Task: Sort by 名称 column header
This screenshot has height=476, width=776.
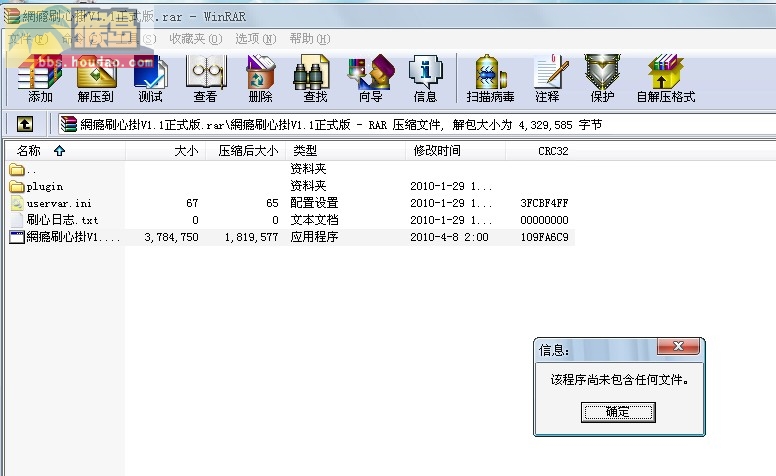Action: [64, 150]
